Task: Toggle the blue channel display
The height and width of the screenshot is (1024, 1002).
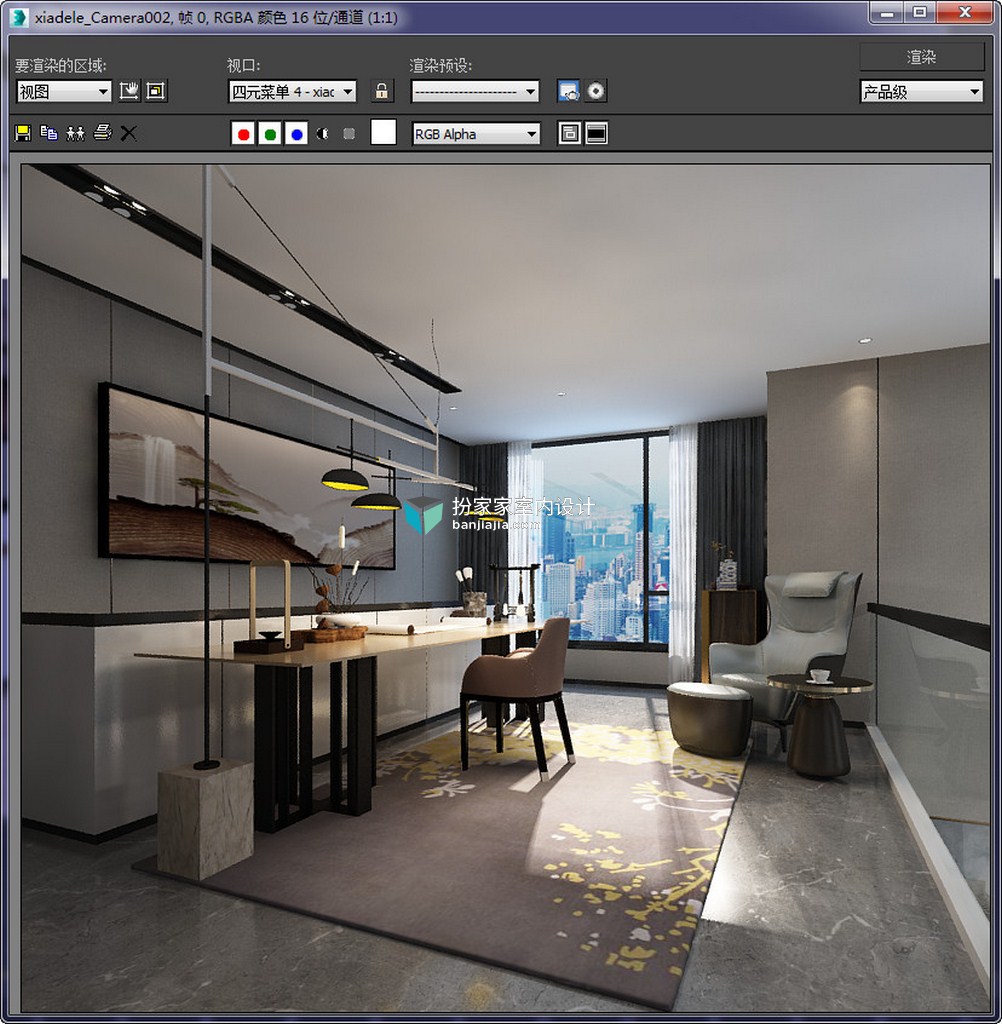Action: (297, 134)
